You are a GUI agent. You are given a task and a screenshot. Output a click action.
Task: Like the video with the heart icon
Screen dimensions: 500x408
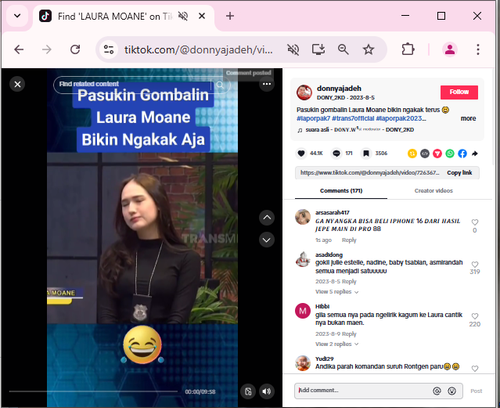pyautogui.click(x=301, y=153)
